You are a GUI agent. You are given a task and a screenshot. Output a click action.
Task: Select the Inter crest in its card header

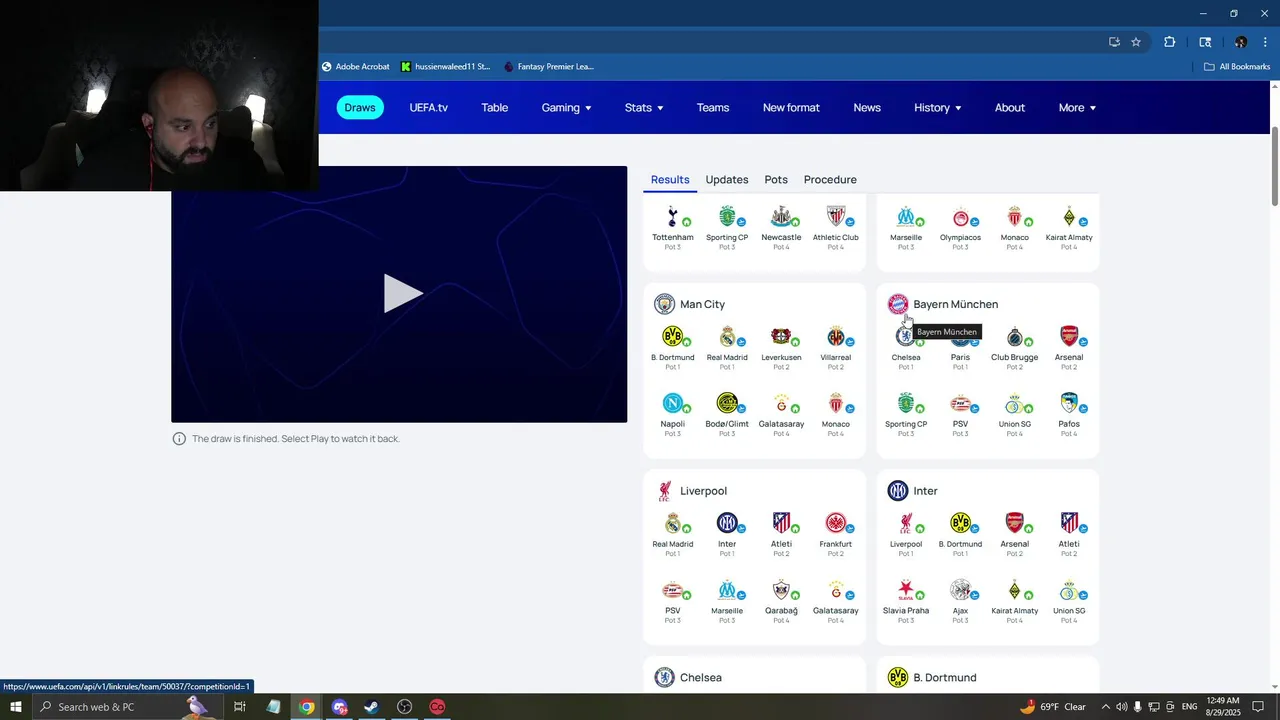point(898,491)
